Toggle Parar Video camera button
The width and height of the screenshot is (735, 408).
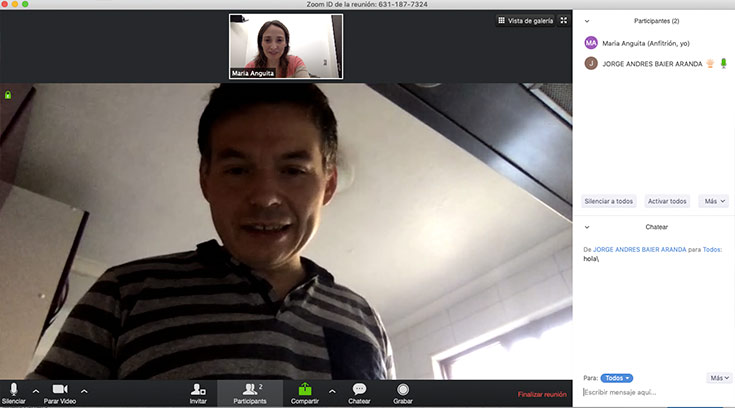(59, 389)
